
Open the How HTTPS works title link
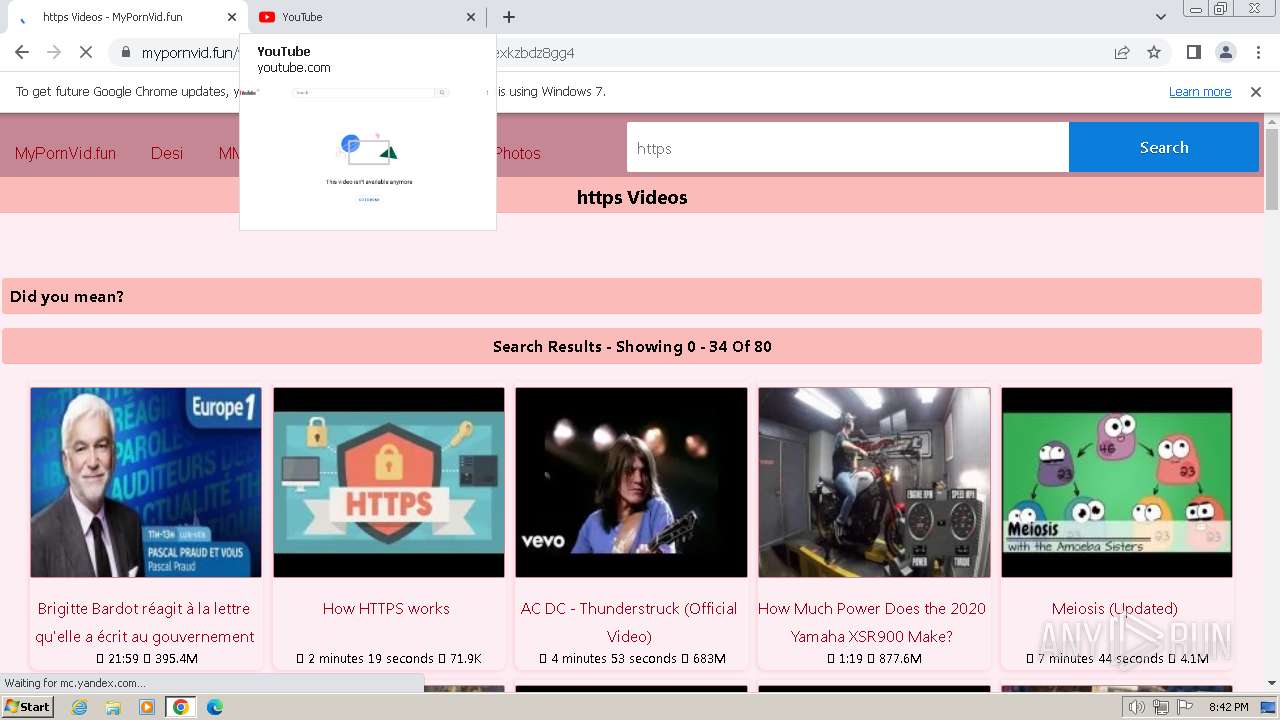(x=386, y=608)
